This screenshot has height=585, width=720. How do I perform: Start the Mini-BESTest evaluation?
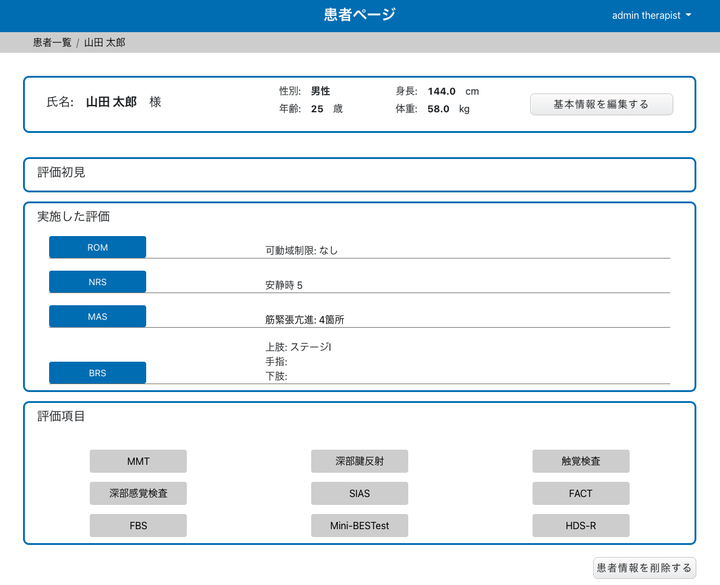pyautogui.click(x=359, y=525)
